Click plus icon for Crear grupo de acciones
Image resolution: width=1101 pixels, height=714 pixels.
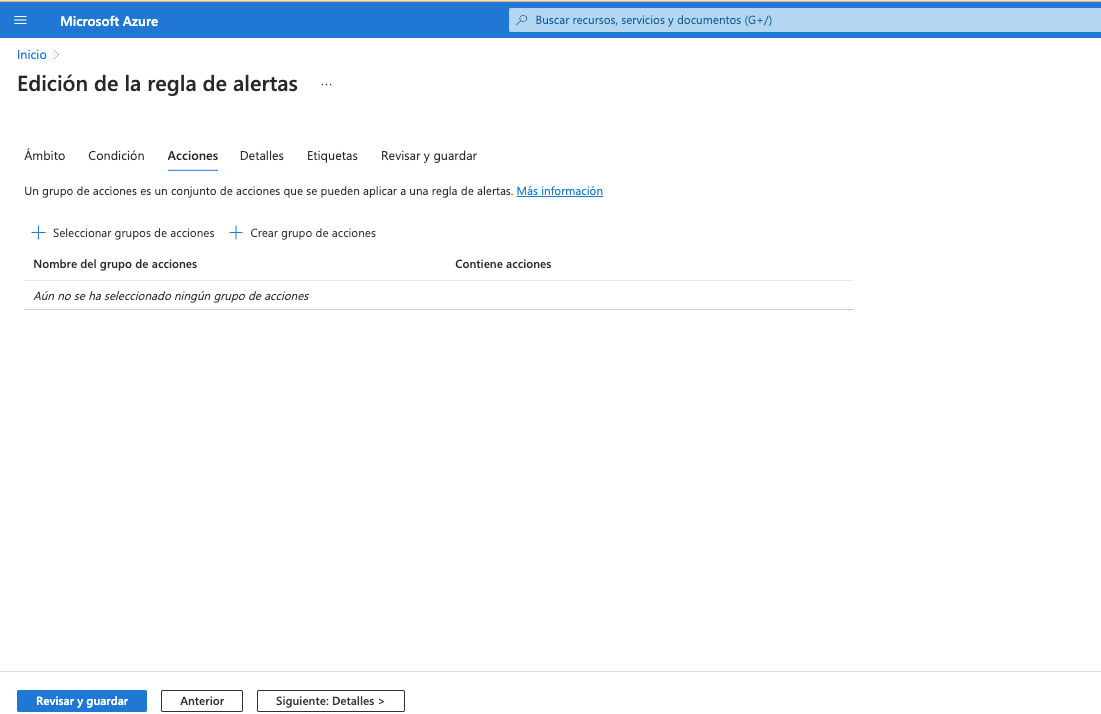(x=236, y=233)
